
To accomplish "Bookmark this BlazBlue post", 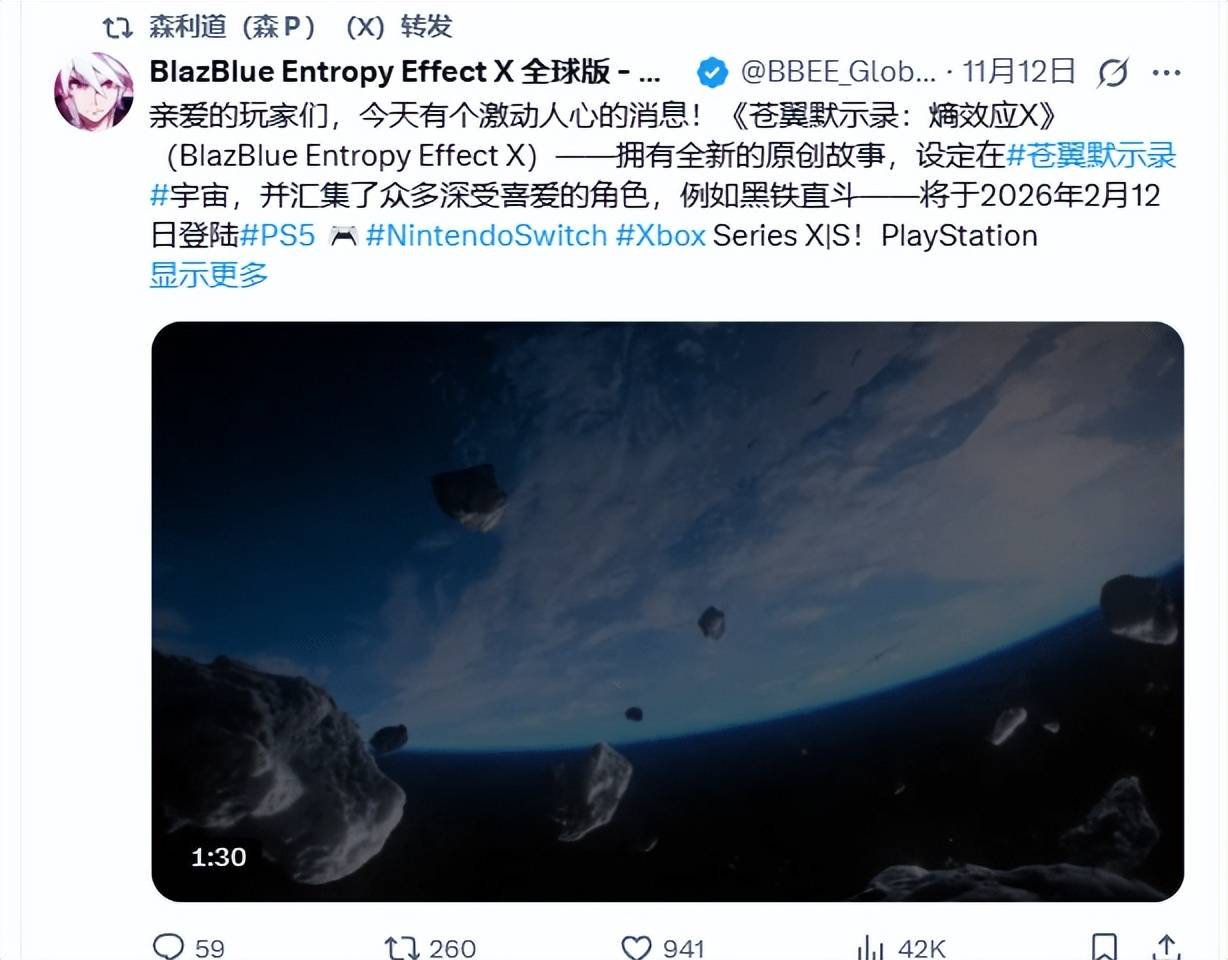I will point(1105,946).
